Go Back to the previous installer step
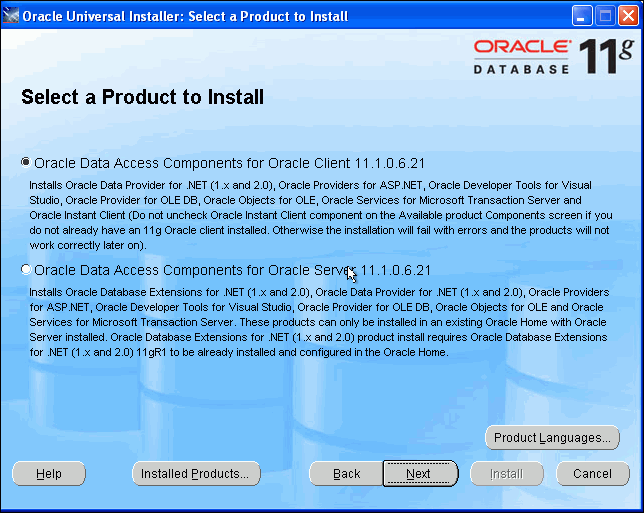Screen dimensions: 644x513 346,474
